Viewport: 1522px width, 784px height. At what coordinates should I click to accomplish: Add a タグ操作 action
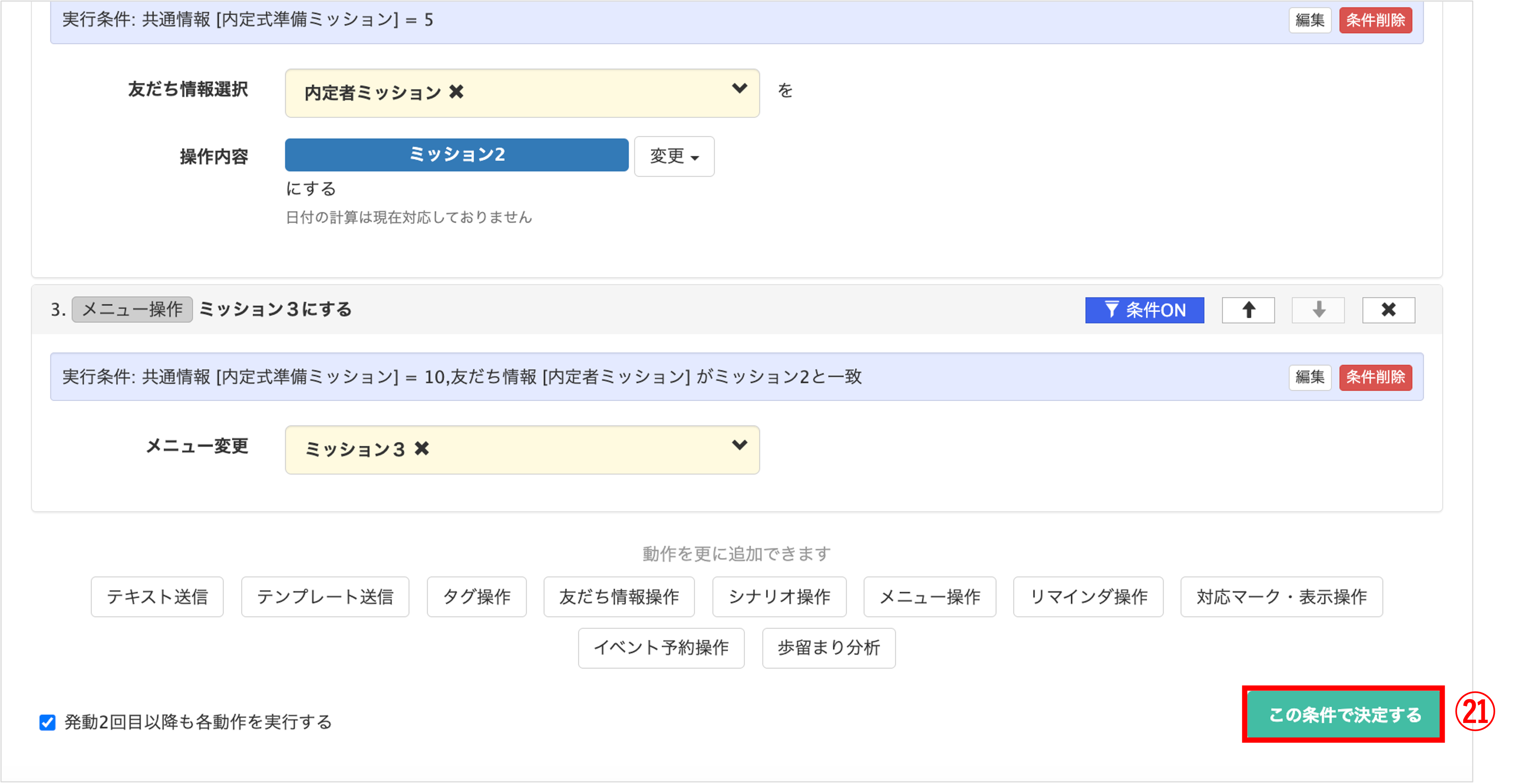point(477,597)
